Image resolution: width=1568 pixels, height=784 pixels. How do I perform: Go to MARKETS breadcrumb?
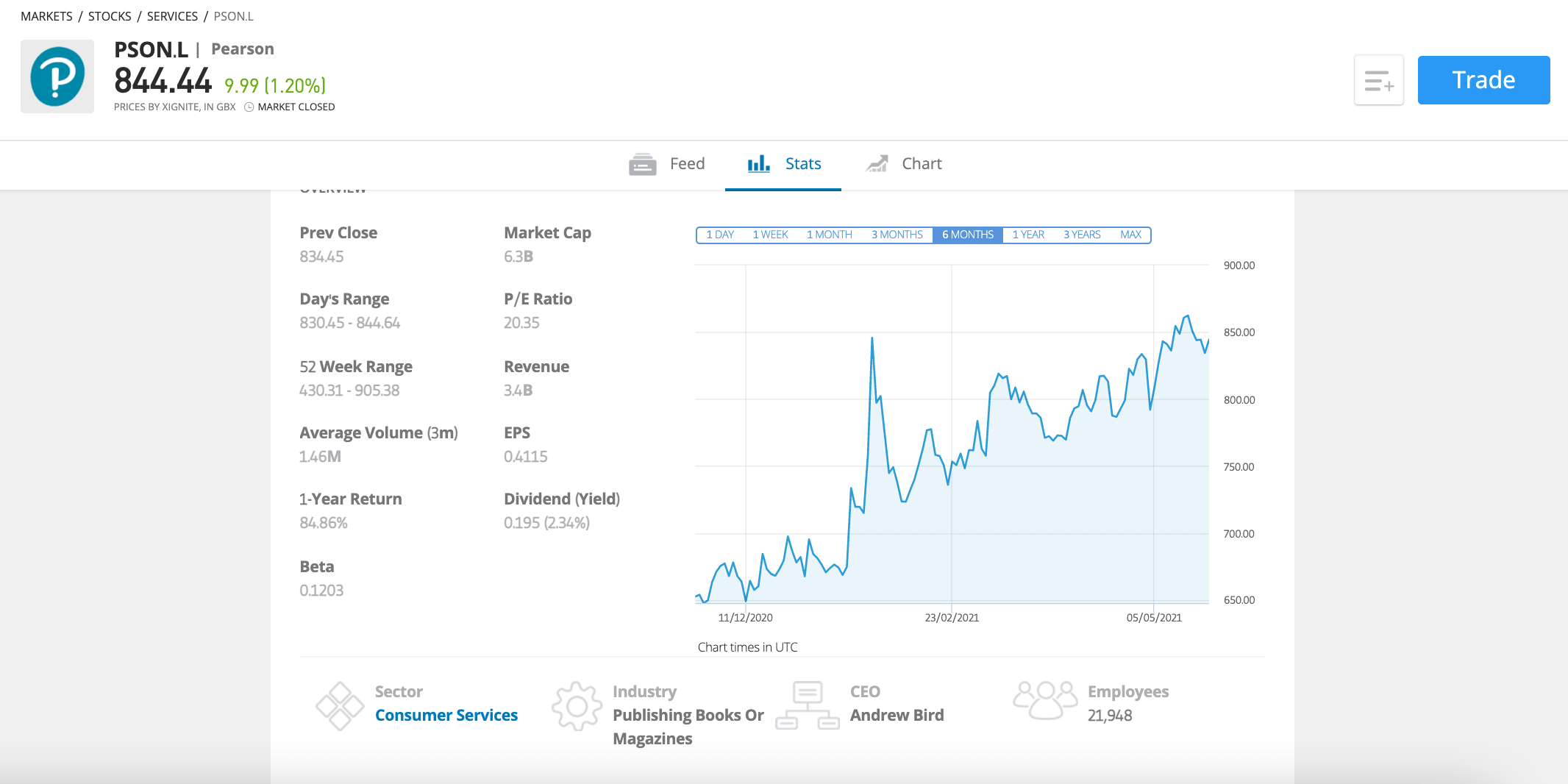tap(46, 16)
